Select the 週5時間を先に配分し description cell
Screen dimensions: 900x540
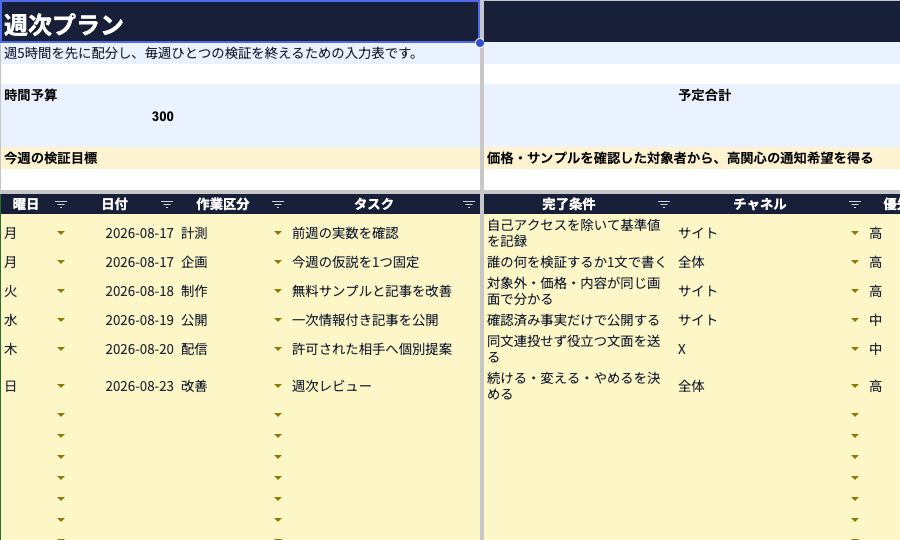[x=240, y=53]
